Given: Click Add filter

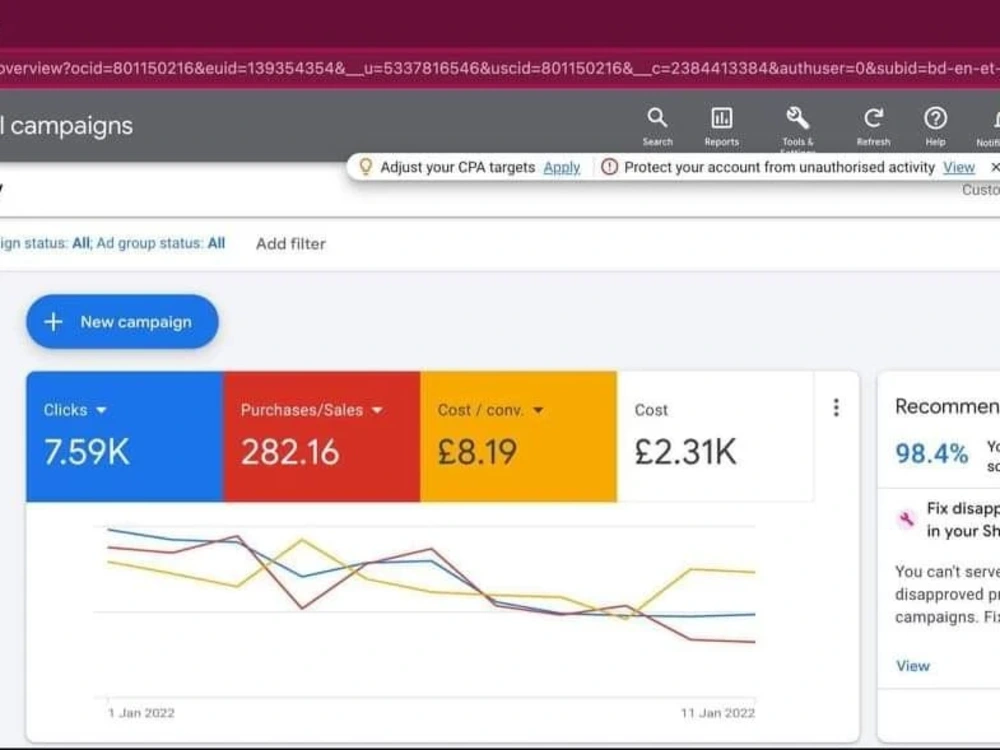Looking at the screenshot, I should (x=291, y=244).
